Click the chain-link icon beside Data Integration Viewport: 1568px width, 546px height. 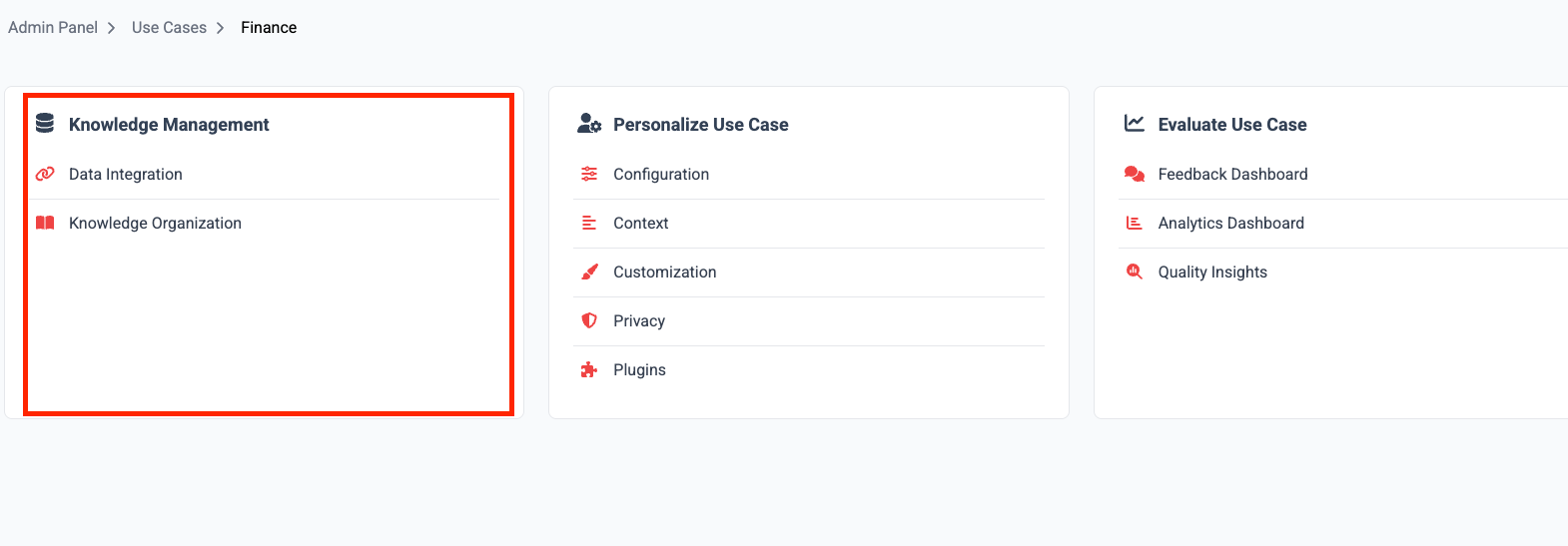coord(45,174)
